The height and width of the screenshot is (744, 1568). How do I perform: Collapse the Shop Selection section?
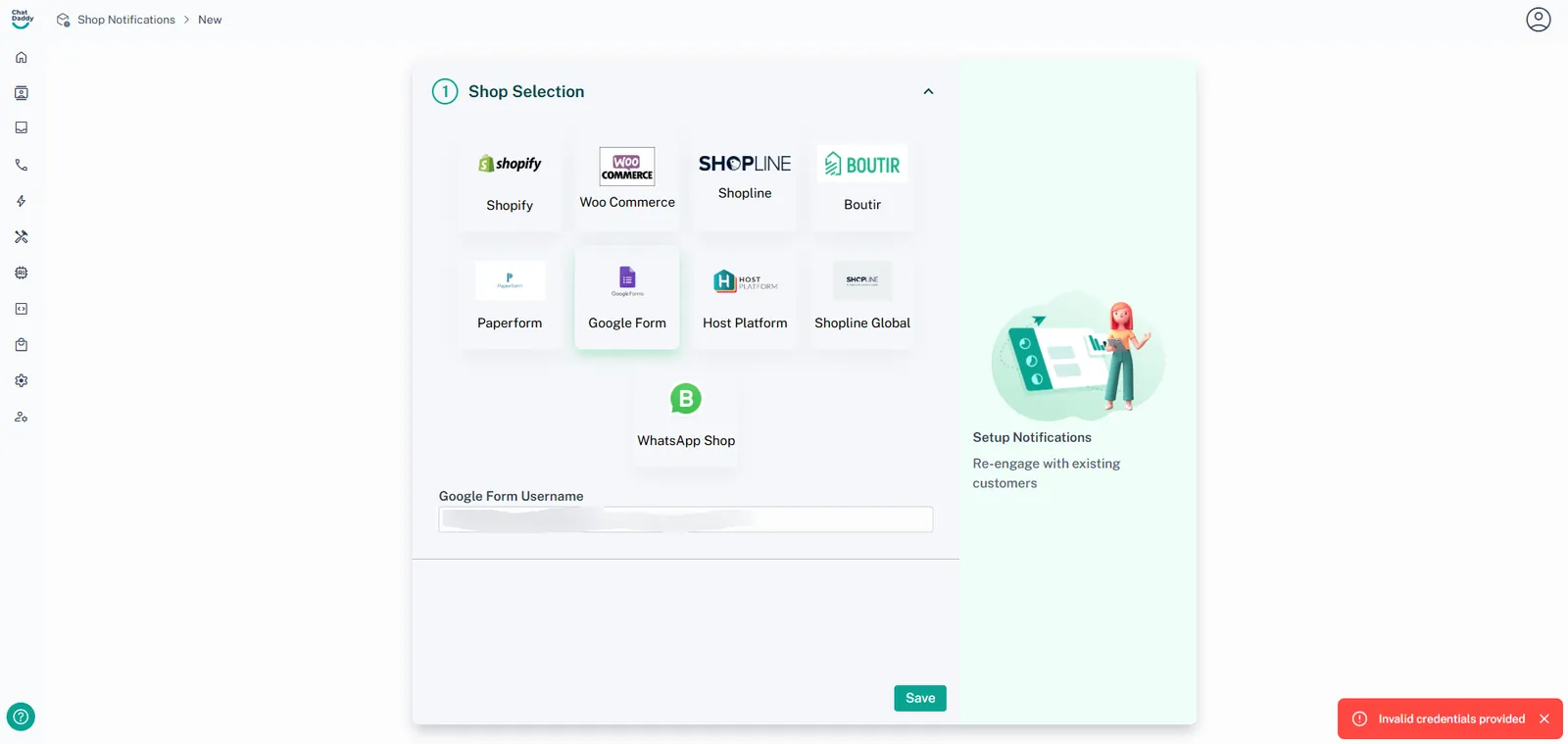(x=928, y=91)
